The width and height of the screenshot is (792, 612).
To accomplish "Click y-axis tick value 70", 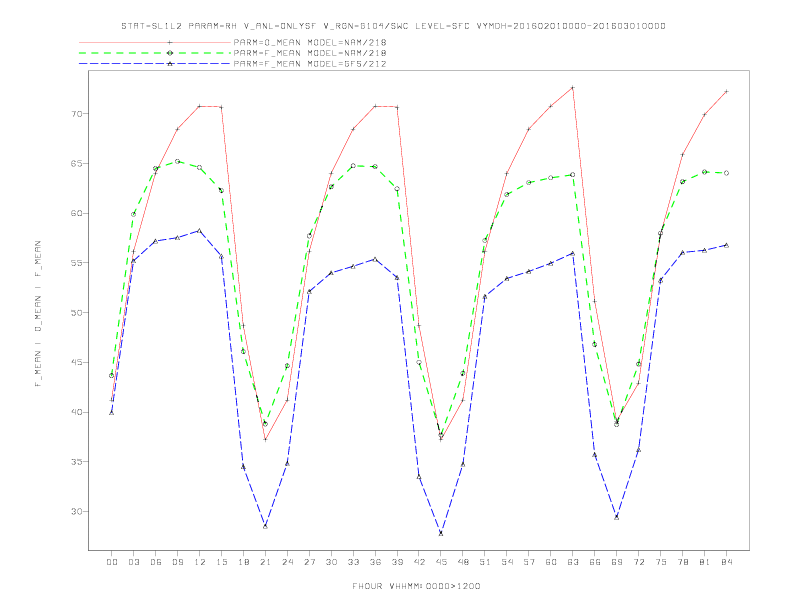I will (76, 114).
